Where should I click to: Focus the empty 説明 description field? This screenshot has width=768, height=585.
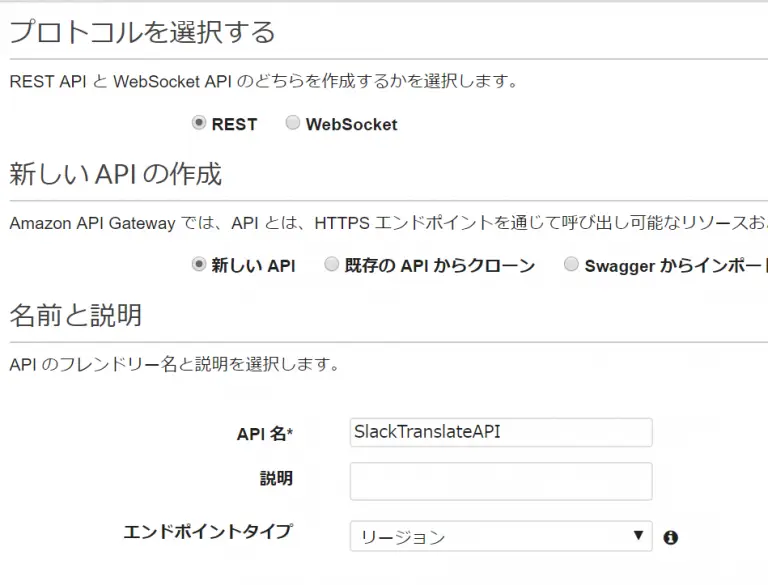(501, 481)
